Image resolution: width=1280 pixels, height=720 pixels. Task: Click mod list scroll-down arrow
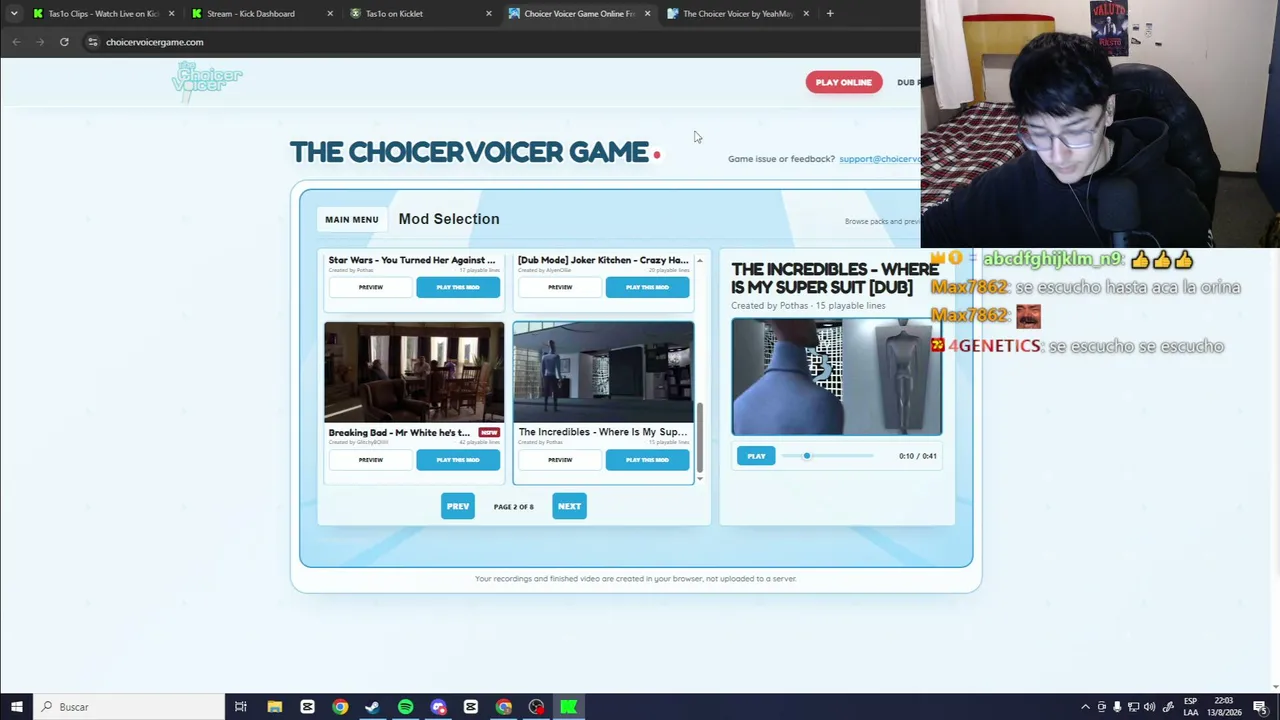pyautogui.click(x=700, y=478)
